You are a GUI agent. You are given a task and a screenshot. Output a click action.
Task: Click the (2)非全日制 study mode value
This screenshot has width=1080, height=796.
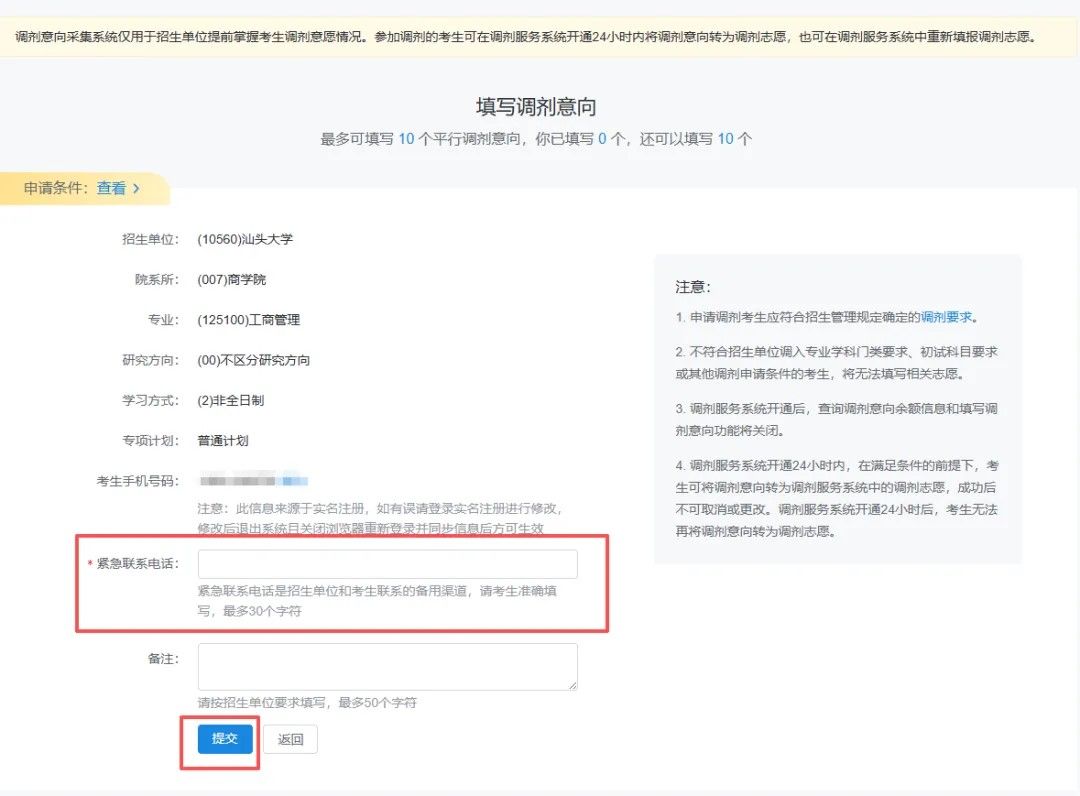tap(231, 400)
